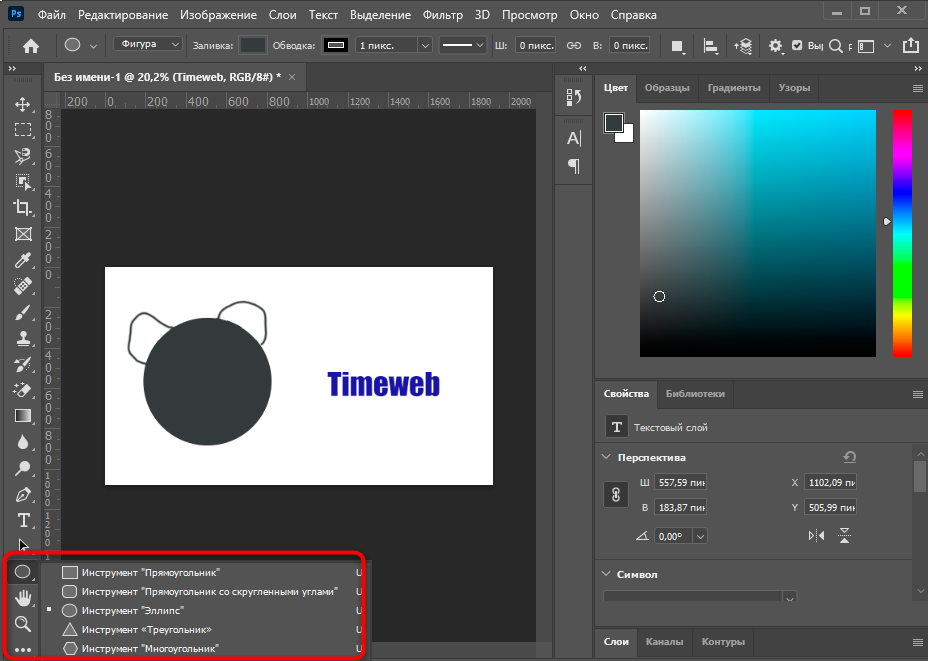Flip horizontally in Properties panel
Image resolution: width=928 pixels, height=661 pixels.
pos(817,536)
